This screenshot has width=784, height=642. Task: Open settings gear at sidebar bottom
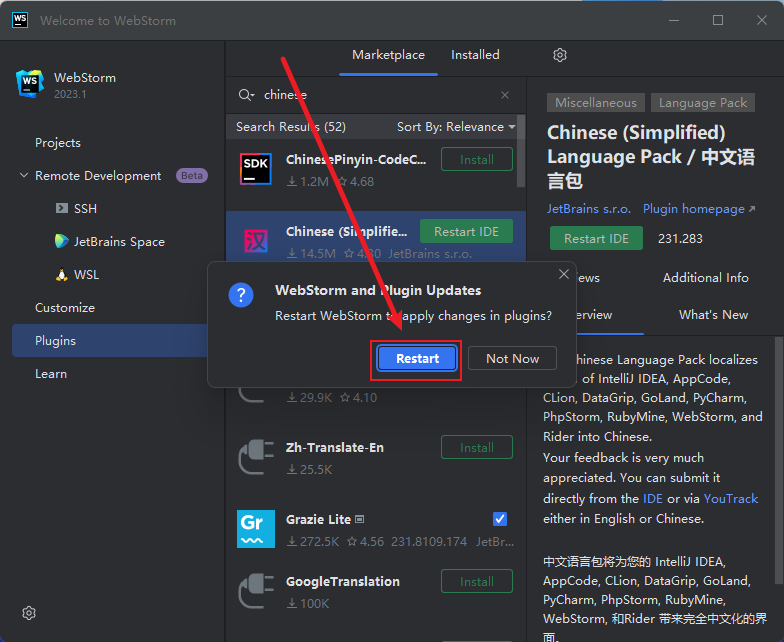point(29,613)
